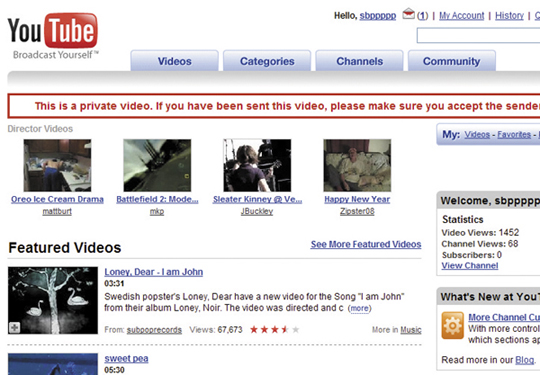Click the plus icon on Loney, Dear thumbnail

click(x=14, y=327)
